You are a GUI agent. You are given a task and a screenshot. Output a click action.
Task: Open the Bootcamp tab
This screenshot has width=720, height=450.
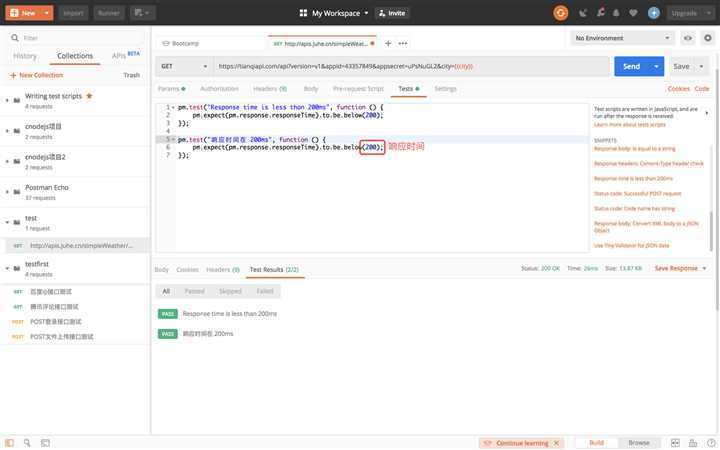point(181,43)
